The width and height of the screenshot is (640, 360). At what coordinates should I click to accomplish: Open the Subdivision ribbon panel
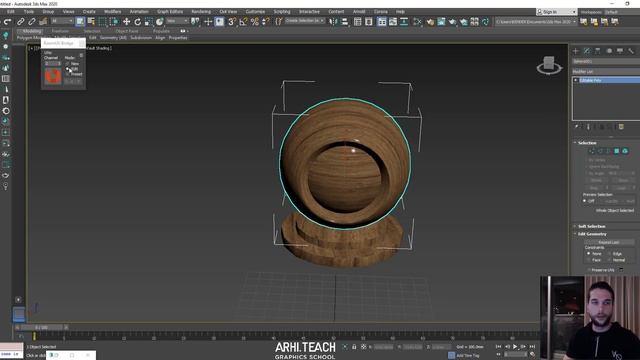point(141,38)
